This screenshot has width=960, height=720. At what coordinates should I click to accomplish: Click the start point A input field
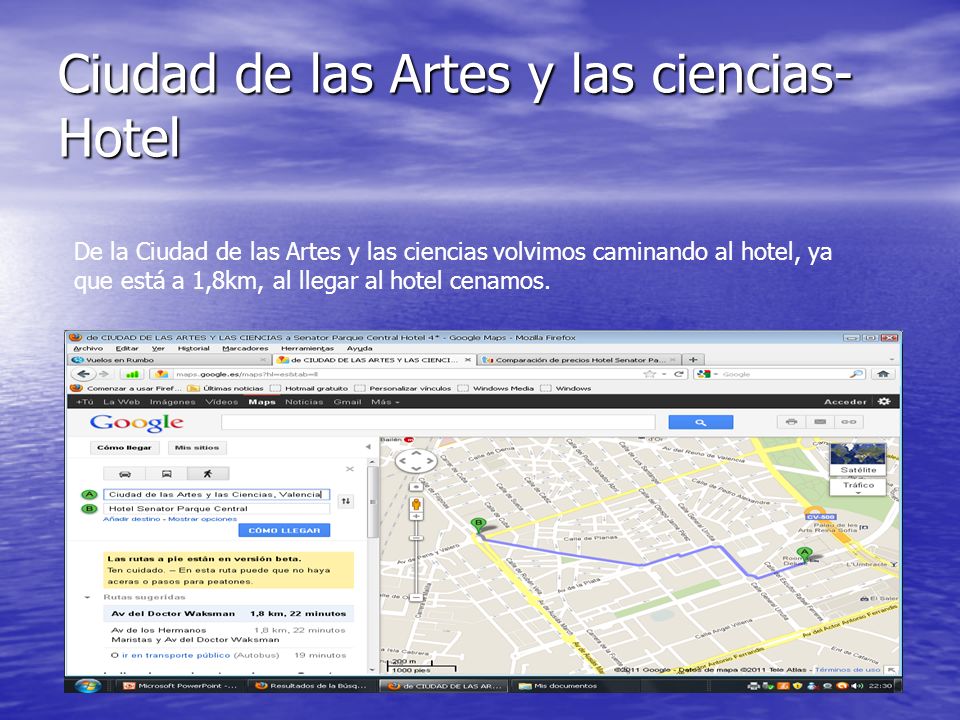pyautogui.click(x=217, y=494)
